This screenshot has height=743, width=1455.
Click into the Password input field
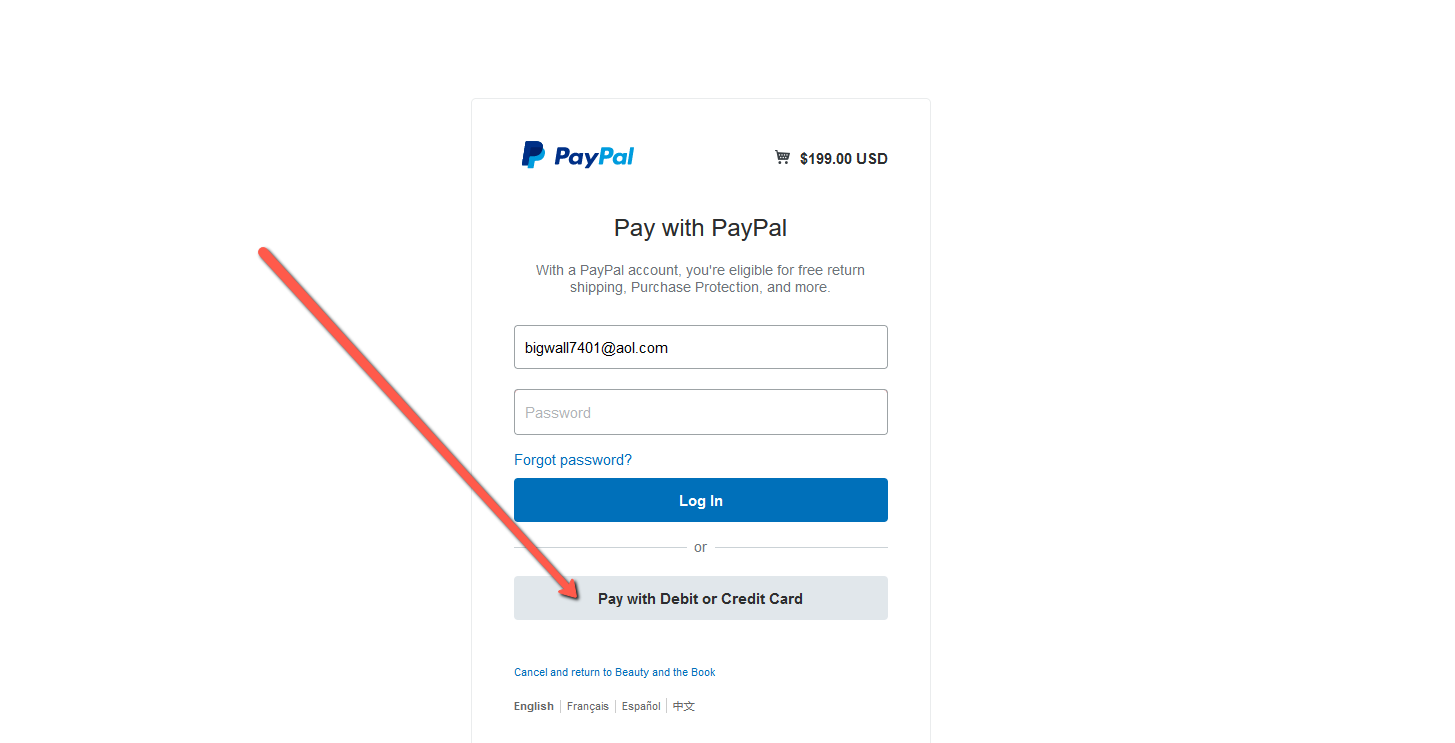(701, 412)
